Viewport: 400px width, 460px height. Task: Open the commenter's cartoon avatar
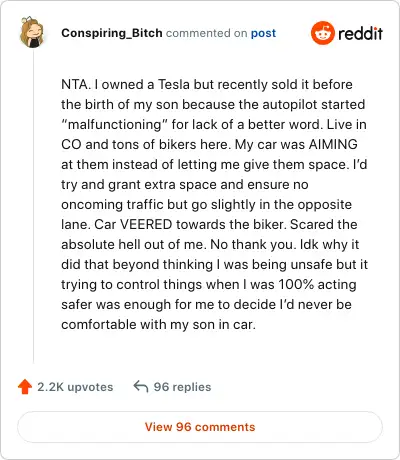pyautogui.click(x=32, y=32)
